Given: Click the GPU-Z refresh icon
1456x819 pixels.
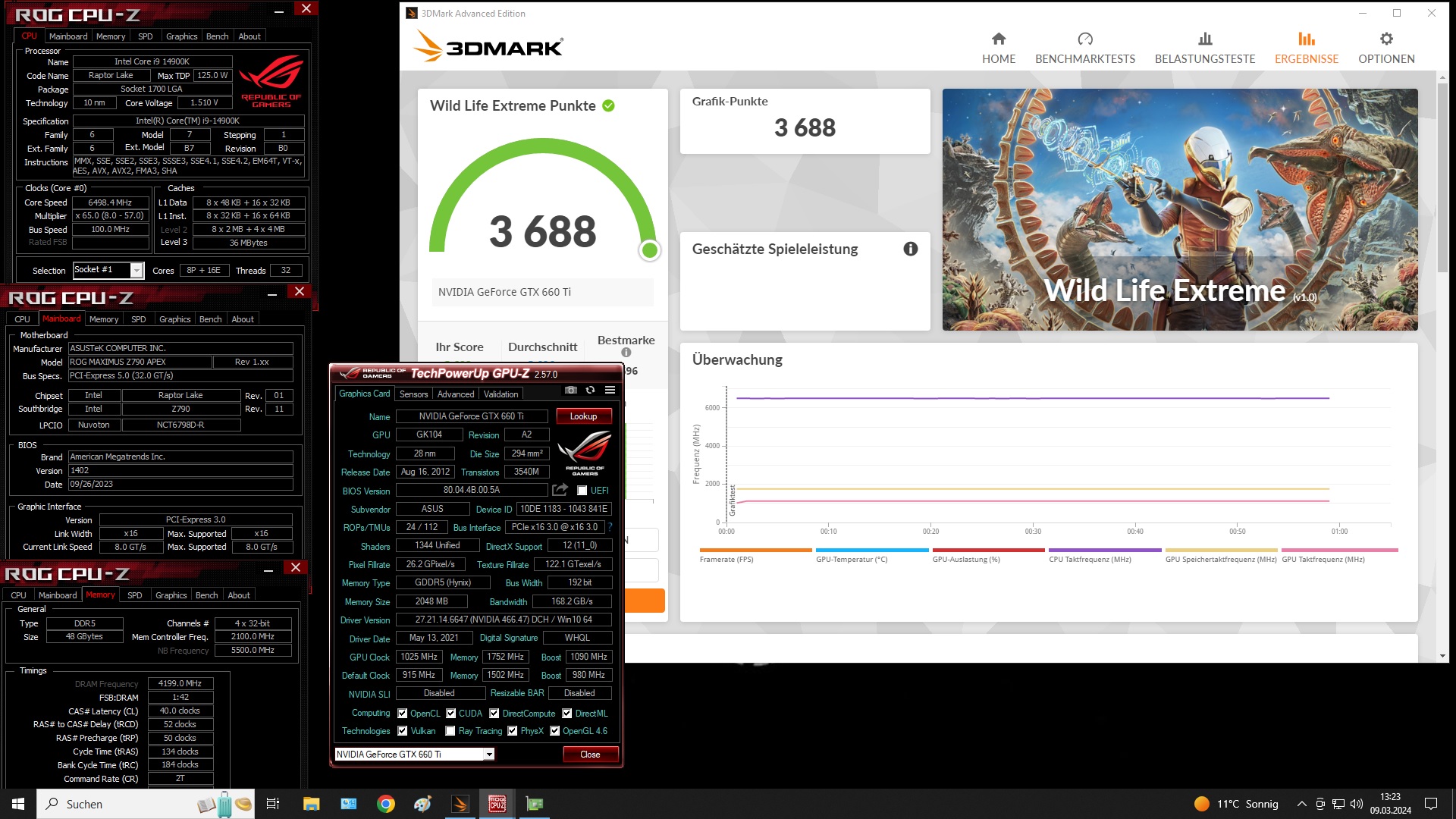Looking at the screenshot, I should point(590,390).
